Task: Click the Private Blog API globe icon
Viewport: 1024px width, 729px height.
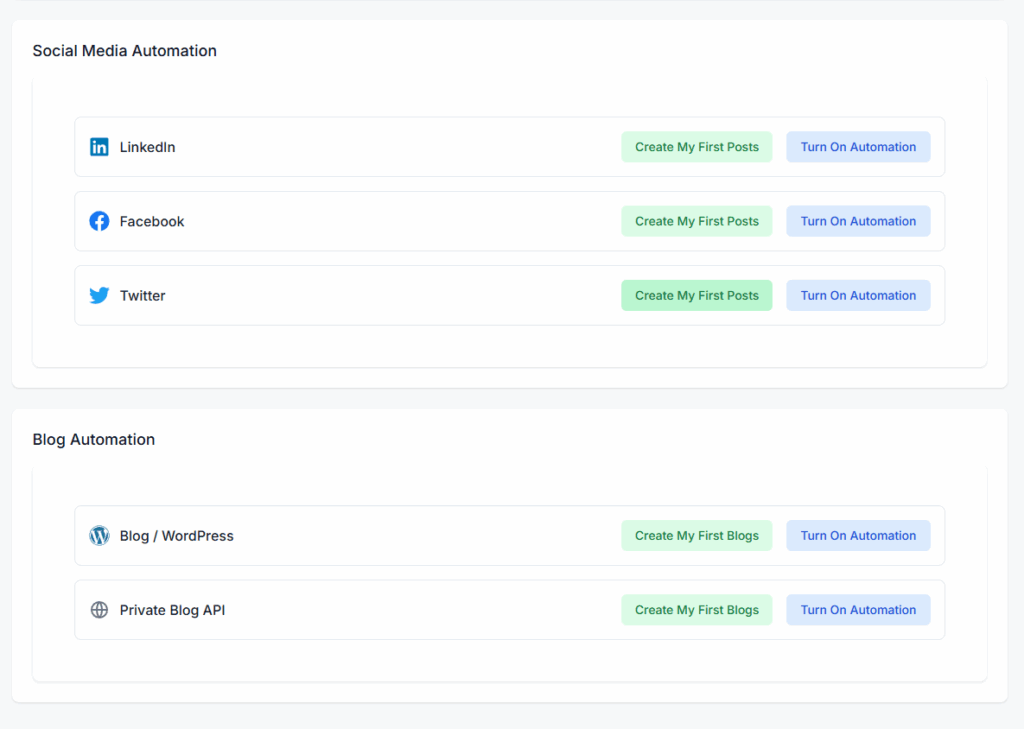Action: click(99, 609)
